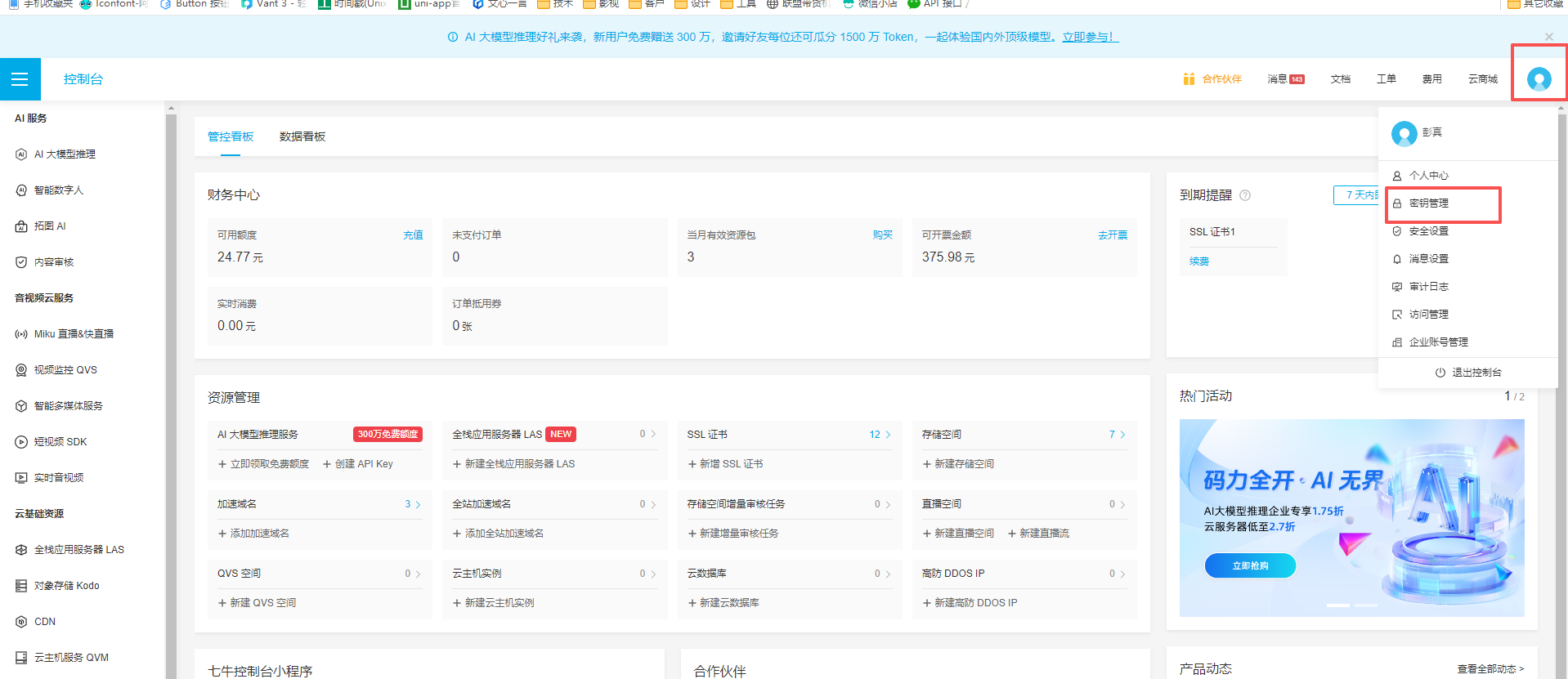The image size is (1568, 679).
Task: Open 视频监控 QVS in sidebar
Action: 65,370
